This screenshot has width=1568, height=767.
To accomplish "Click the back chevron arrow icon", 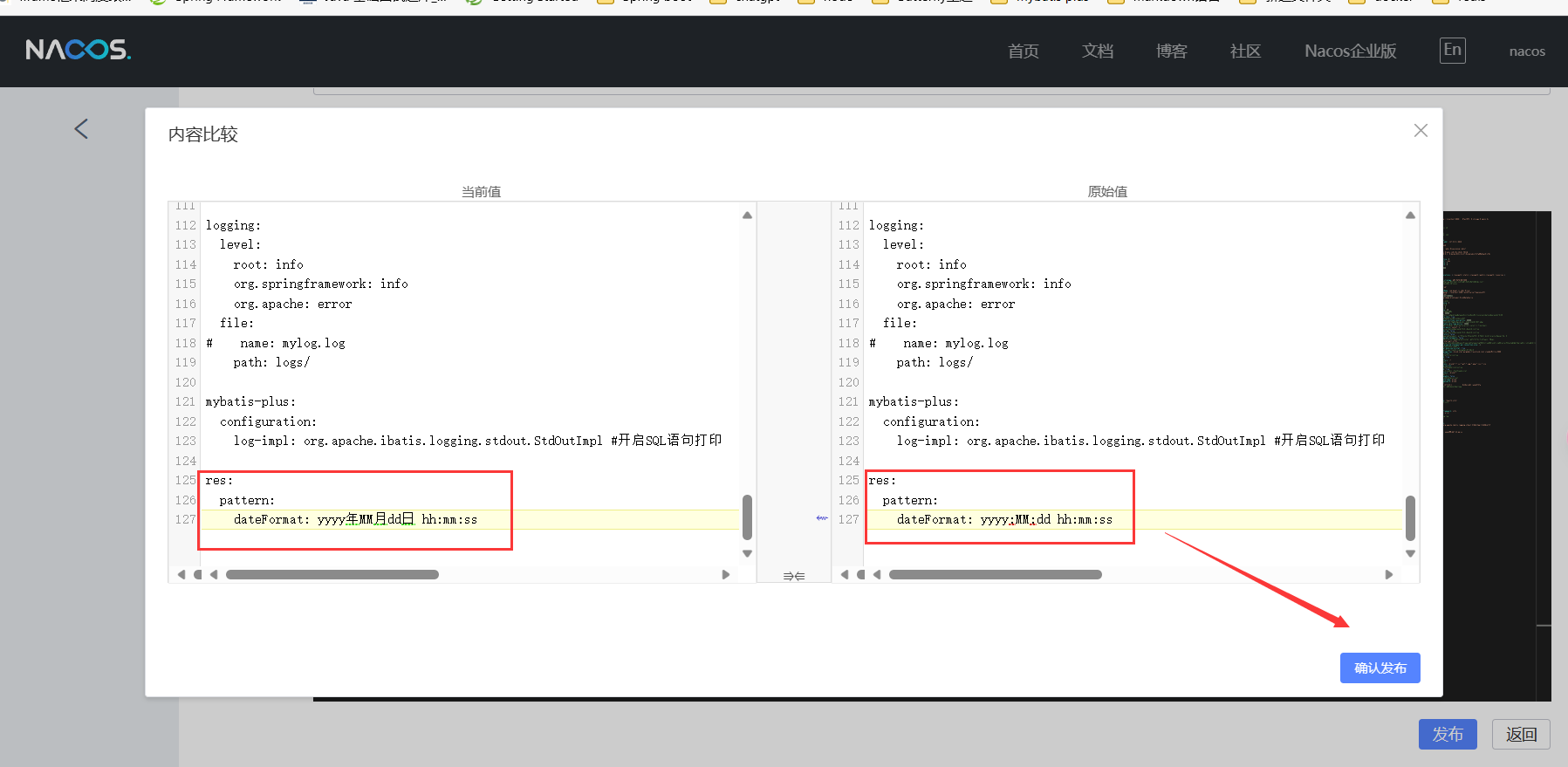I will (81, 129).
